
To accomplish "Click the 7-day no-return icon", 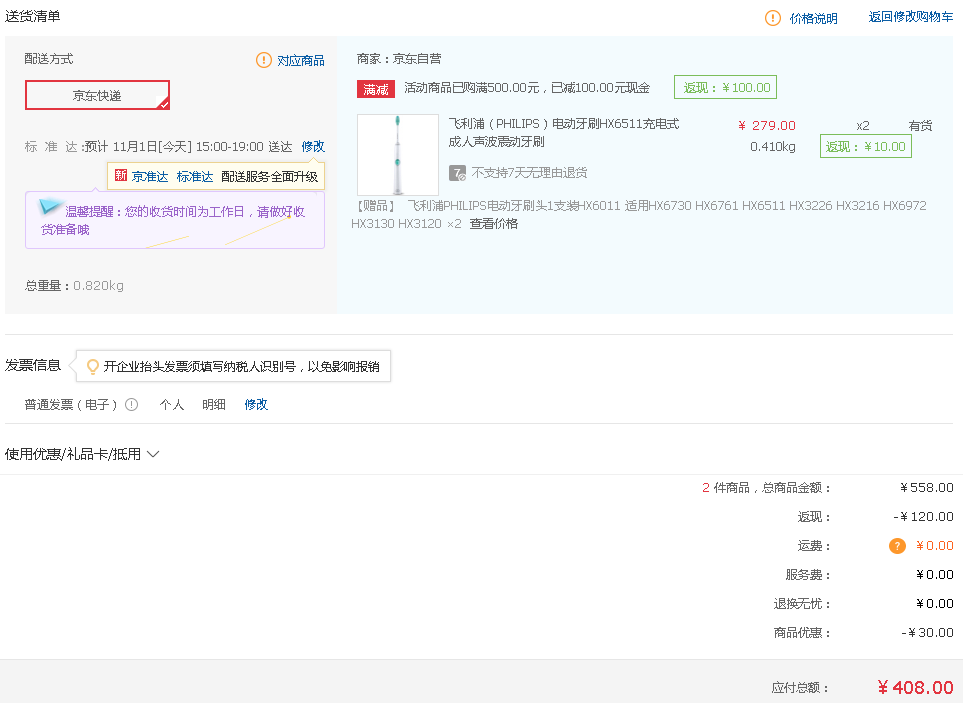I will tap(457, 173).
